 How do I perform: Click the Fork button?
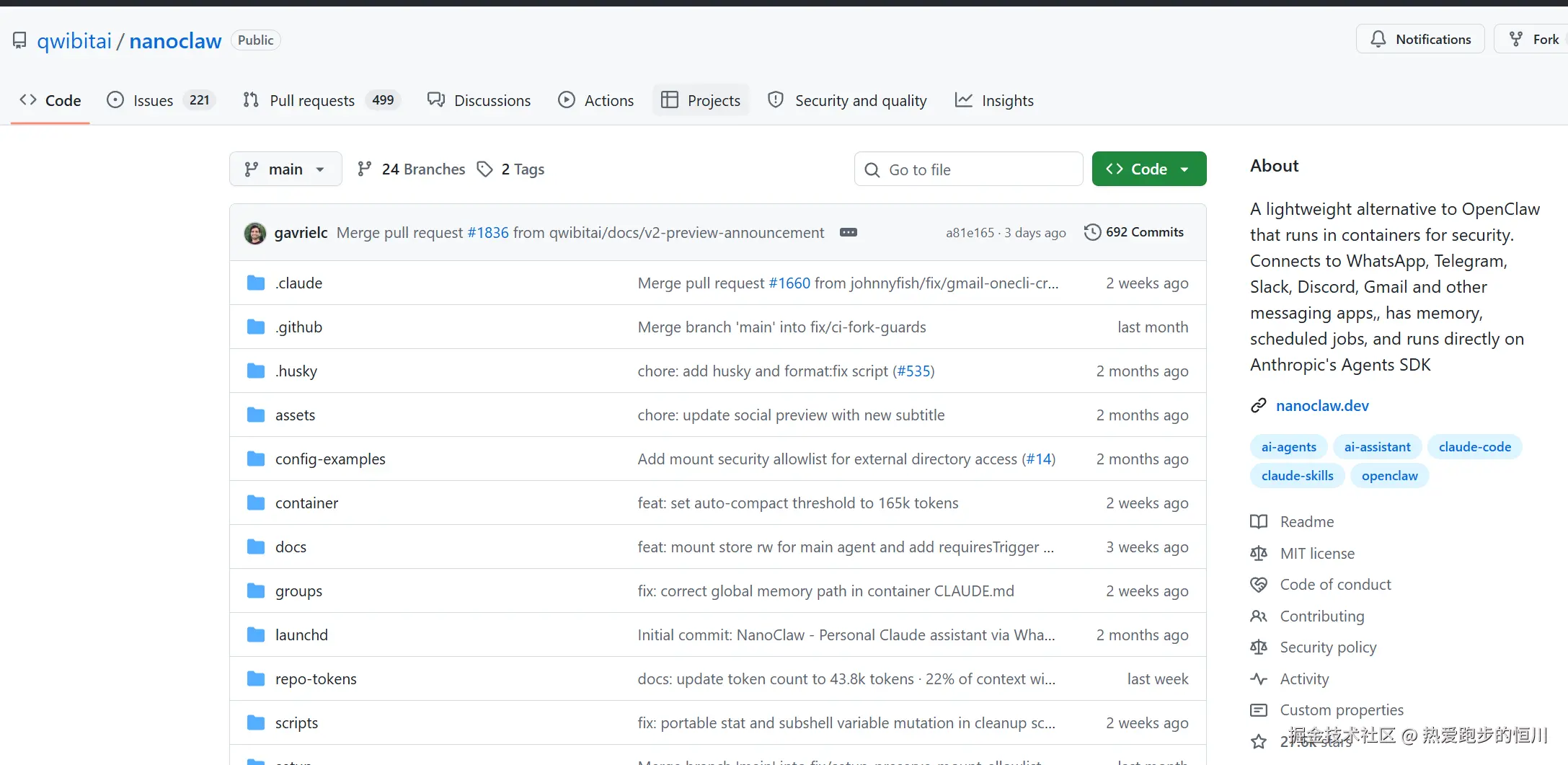[1532, 39]
